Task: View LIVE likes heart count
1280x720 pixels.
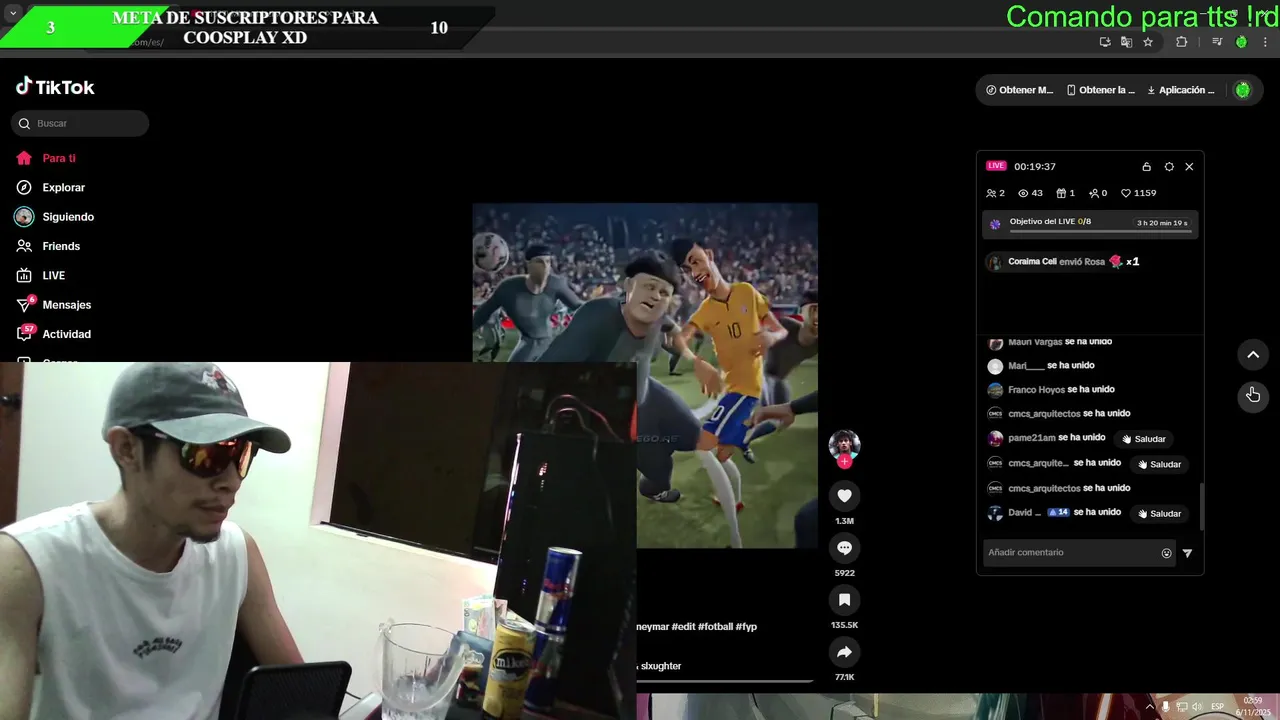Action: pyautogui.click(x=1138, y=193)
